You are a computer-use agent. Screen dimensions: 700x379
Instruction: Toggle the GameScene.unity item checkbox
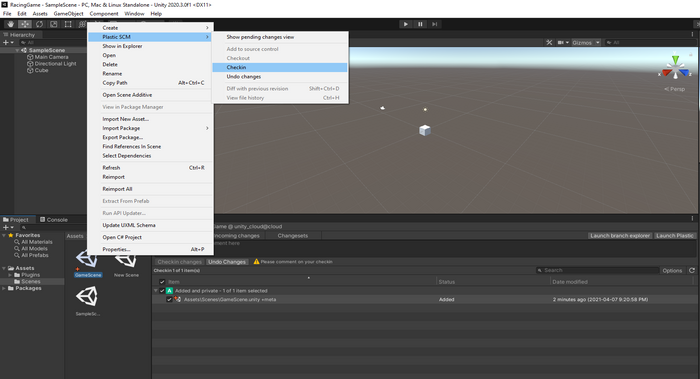click(x=169, y=300)
